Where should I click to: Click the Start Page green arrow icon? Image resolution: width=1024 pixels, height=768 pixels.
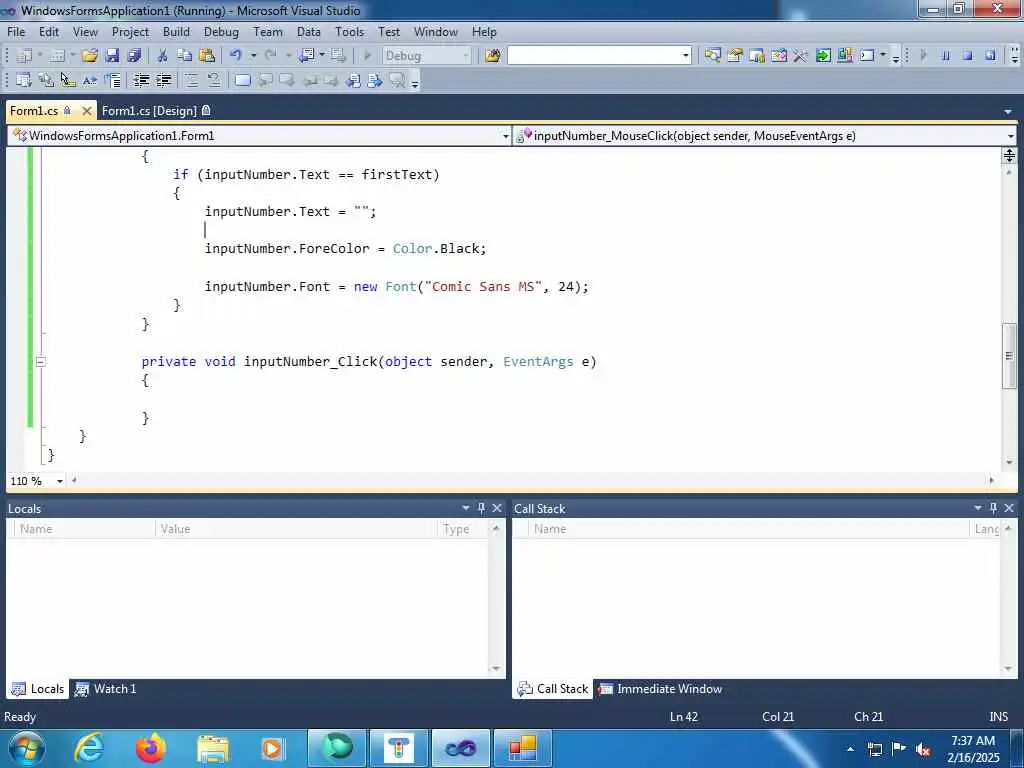tap(823, 56)
